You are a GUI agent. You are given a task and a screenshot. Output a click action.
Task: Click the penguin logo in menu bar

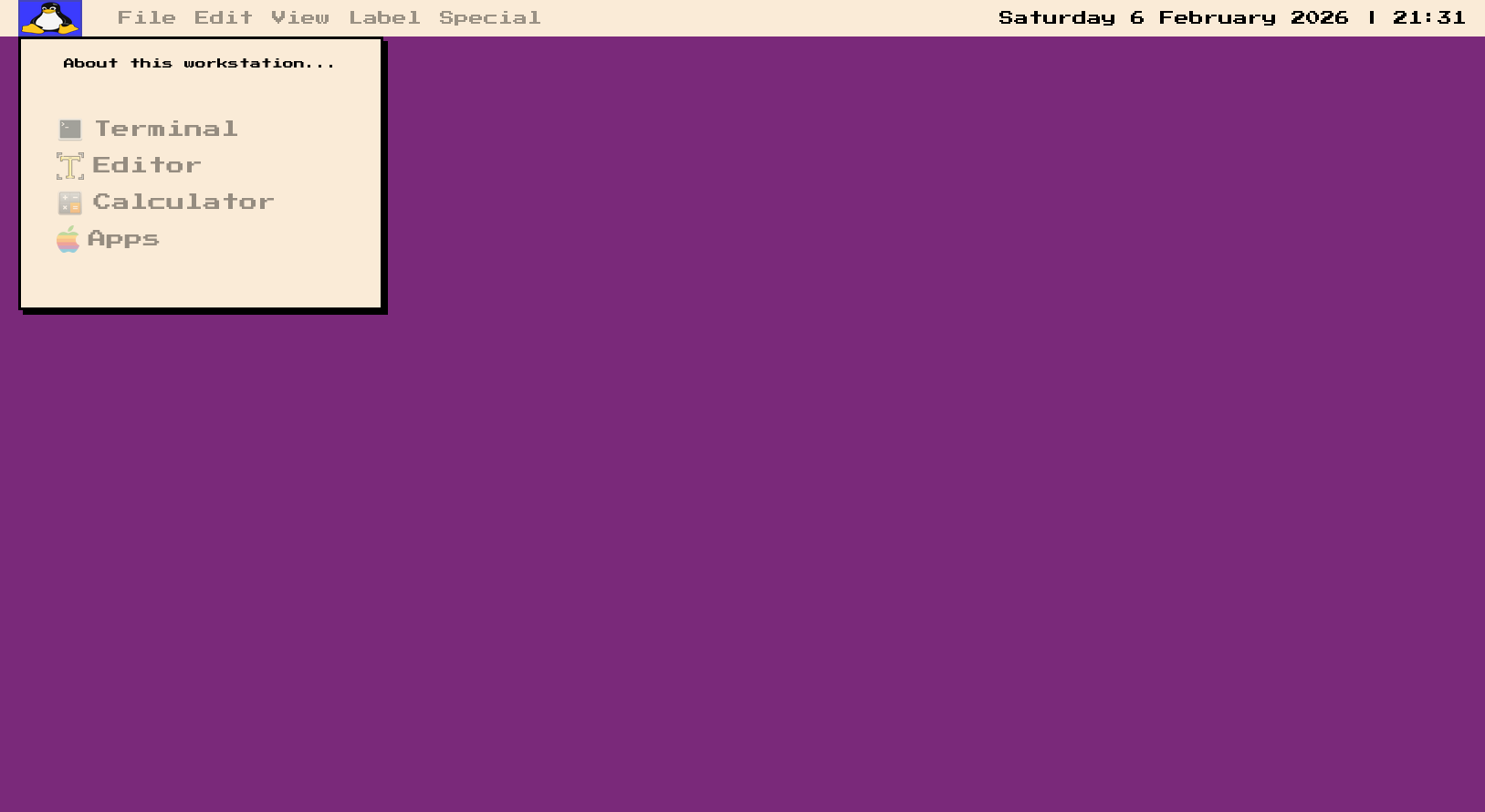click(50, 18)
